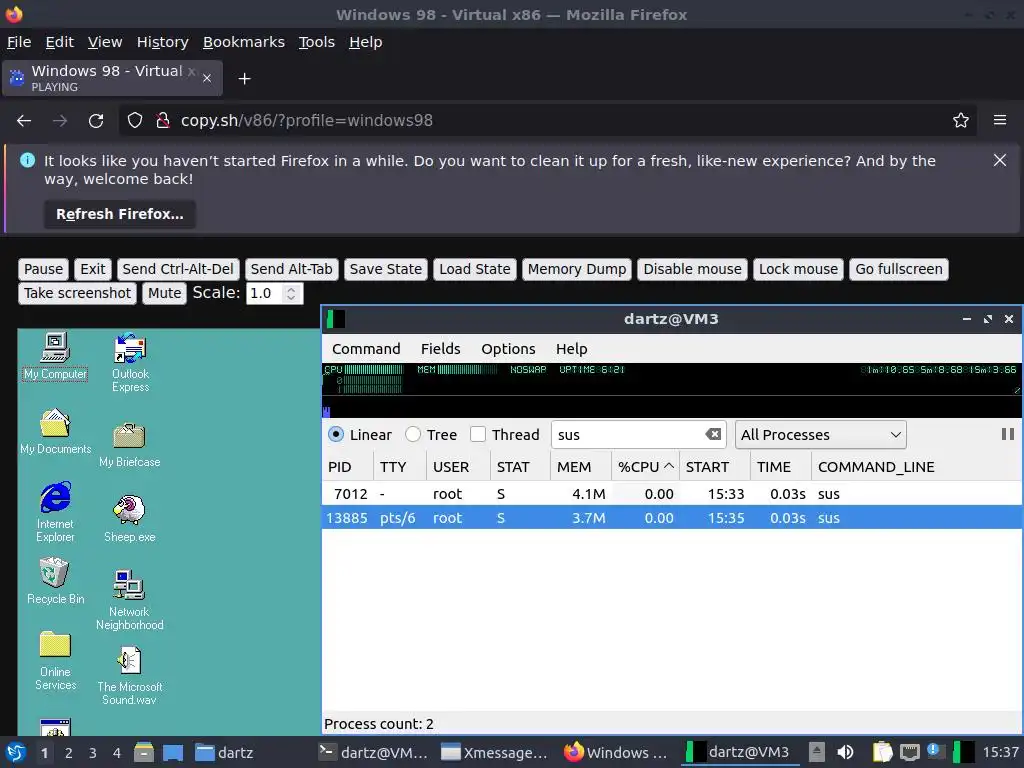This screenshot has height=768, width=1024.
Task: Select Recycle Bin desktop icon
Action: [56, 580]
